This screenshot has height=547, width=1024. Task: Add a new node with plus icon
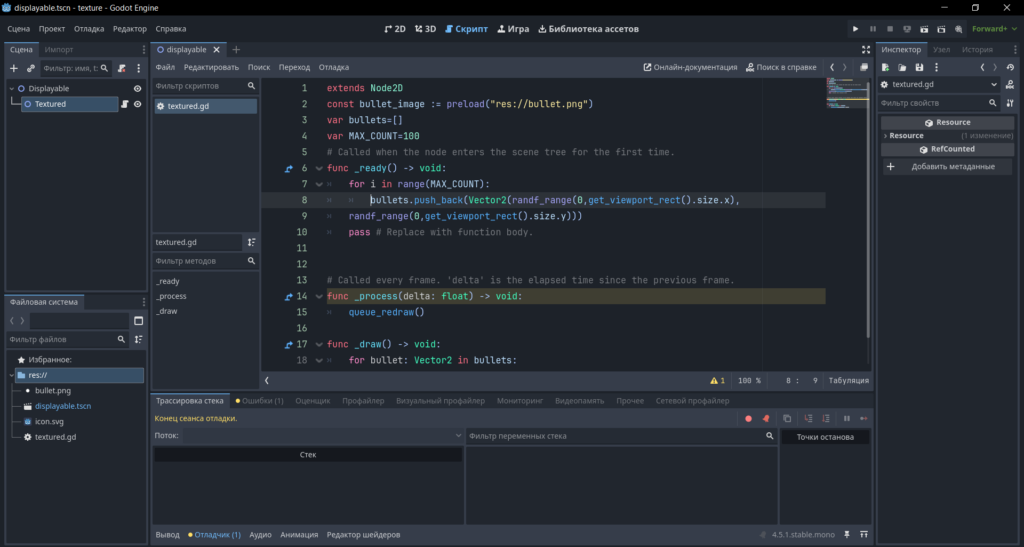pyautogui.click(x=14, y=68)
